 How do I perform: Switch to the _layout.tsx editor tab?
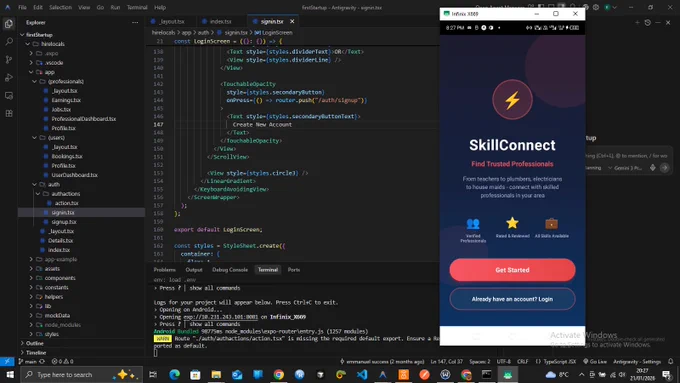click(171, 21)
